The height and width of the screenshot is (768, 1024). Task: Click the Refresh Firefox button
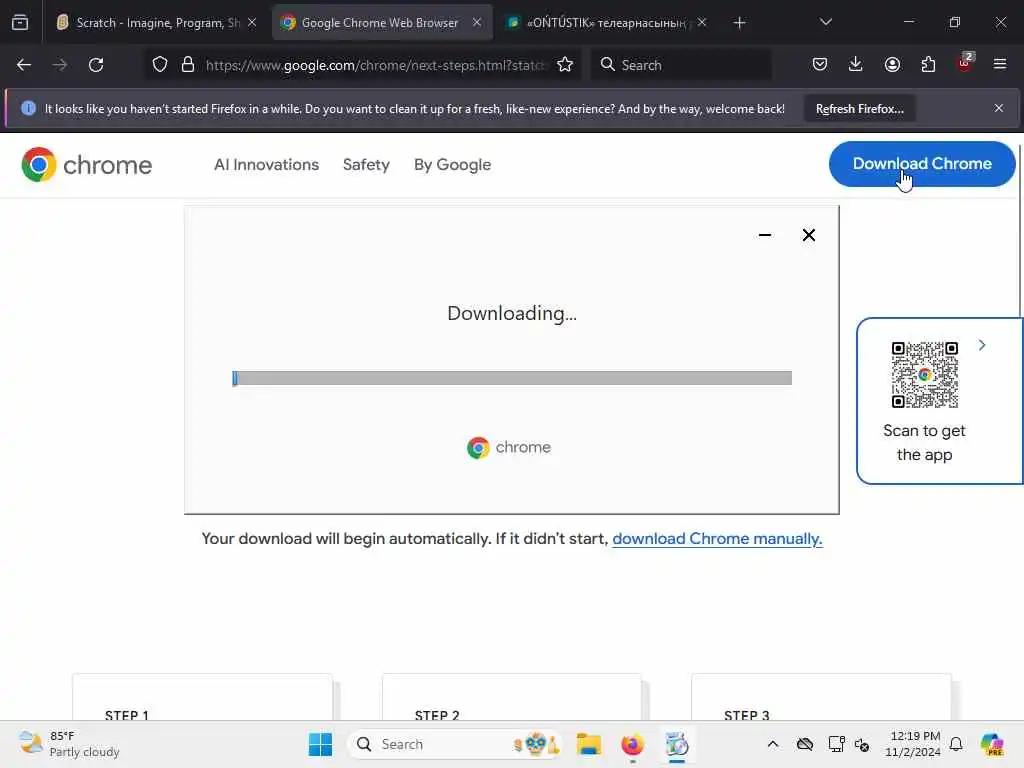pos(859,108)
